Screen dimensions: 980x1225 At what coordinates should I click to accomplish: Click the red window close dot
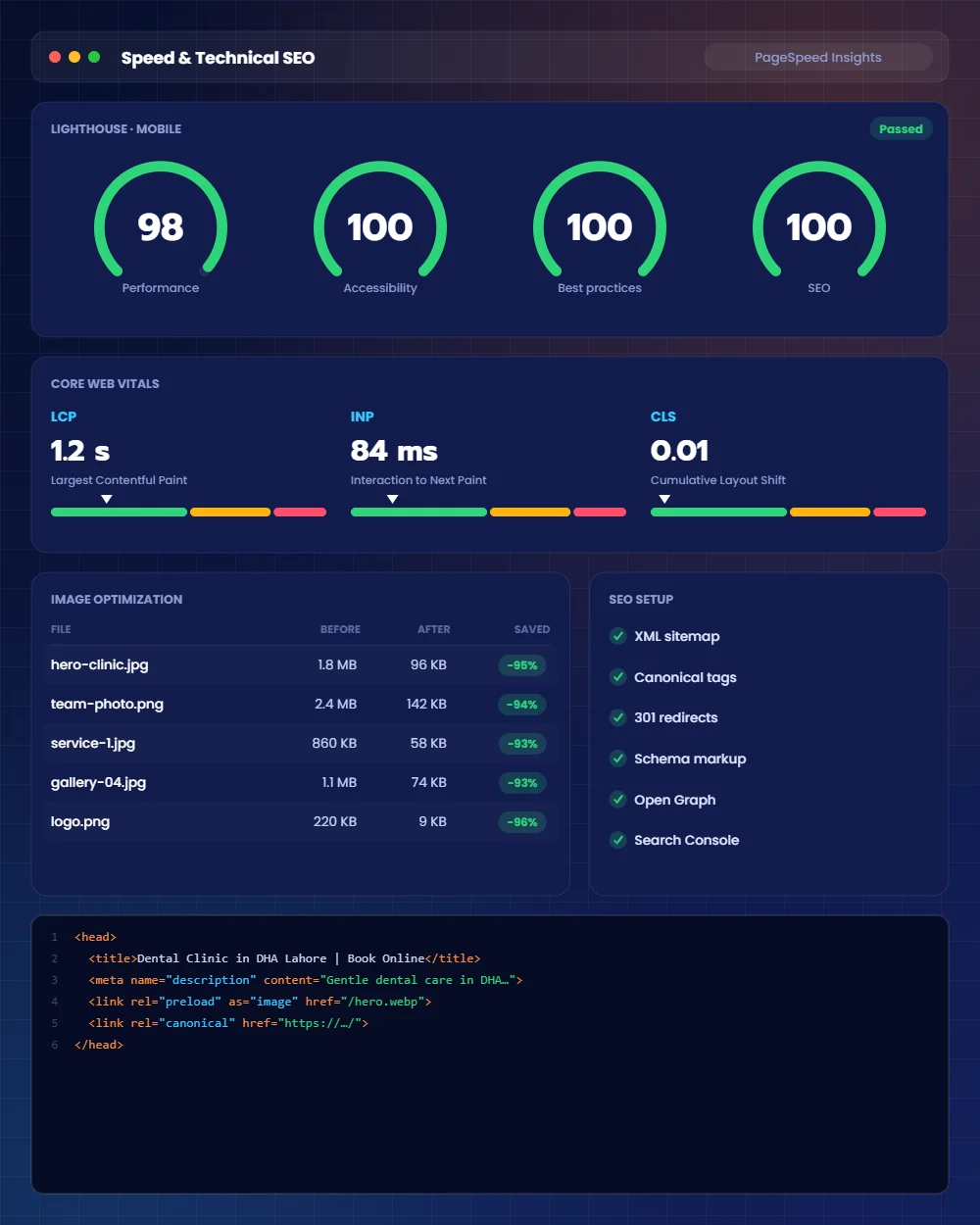[55, 57]
